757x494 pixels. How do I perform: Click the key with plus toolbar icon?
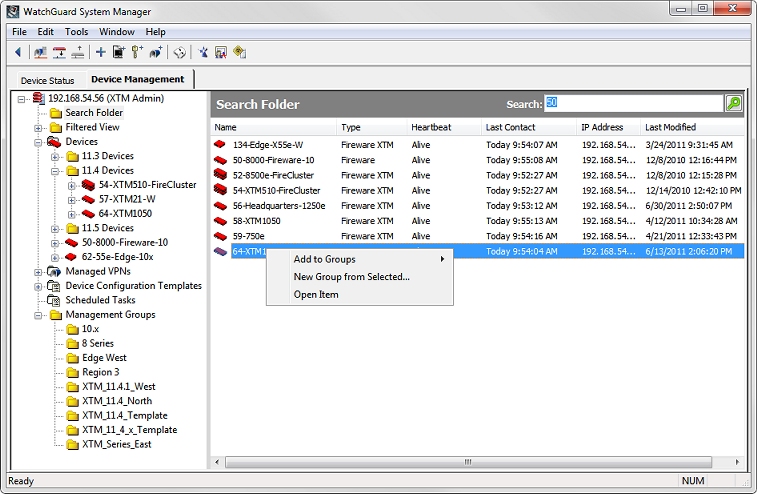[138, 52]
